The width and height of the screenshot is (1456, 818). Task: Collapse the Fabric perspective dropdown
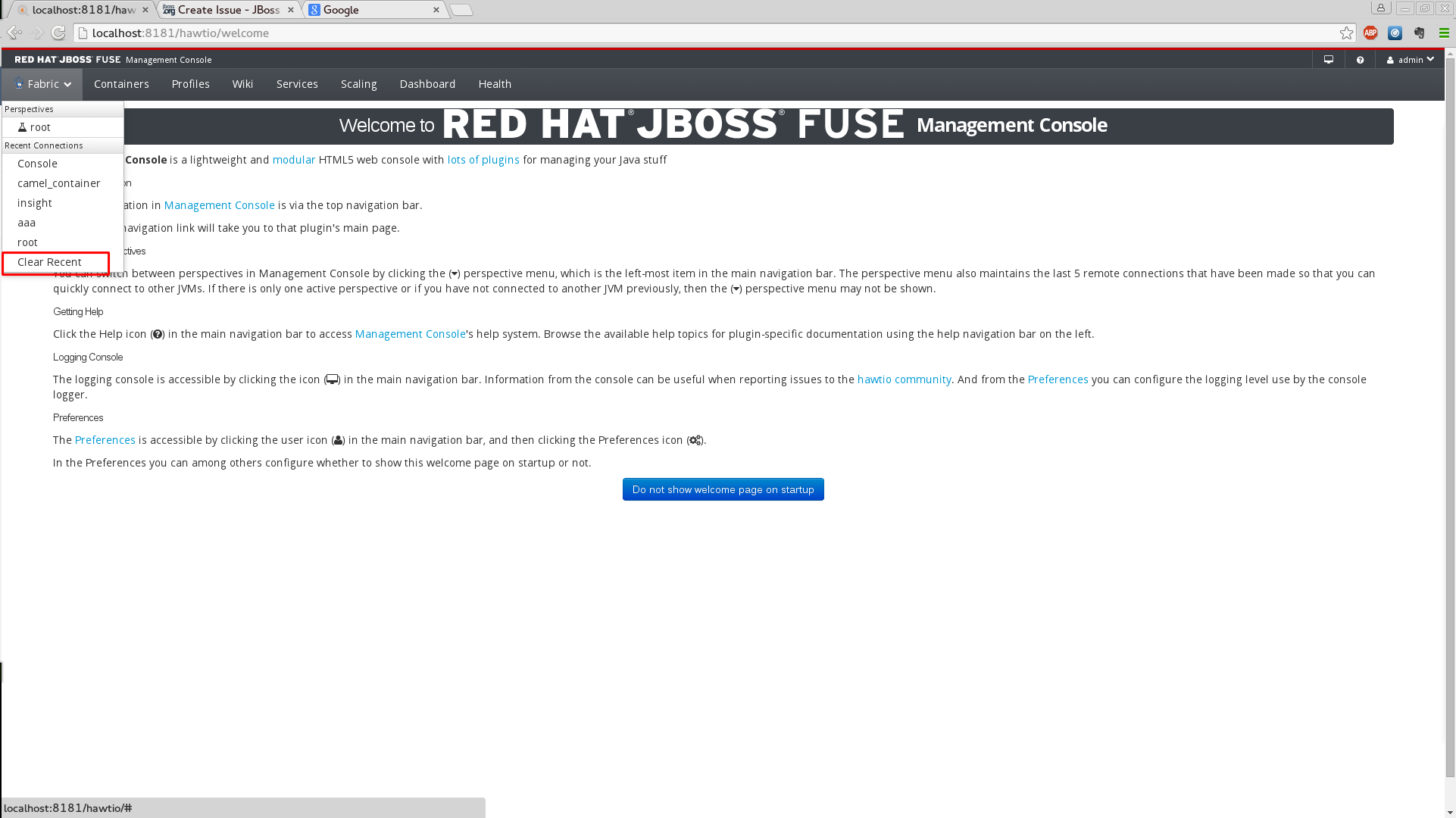[x=42, y=84]
